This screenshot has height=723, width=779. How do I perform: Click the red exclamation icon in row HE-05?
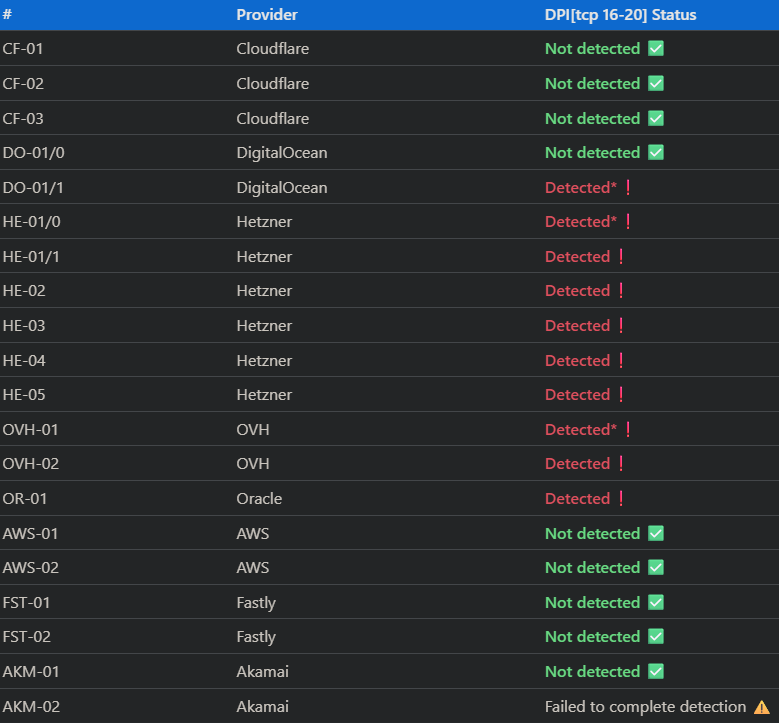pyautogui.click(x=621, y=395)
